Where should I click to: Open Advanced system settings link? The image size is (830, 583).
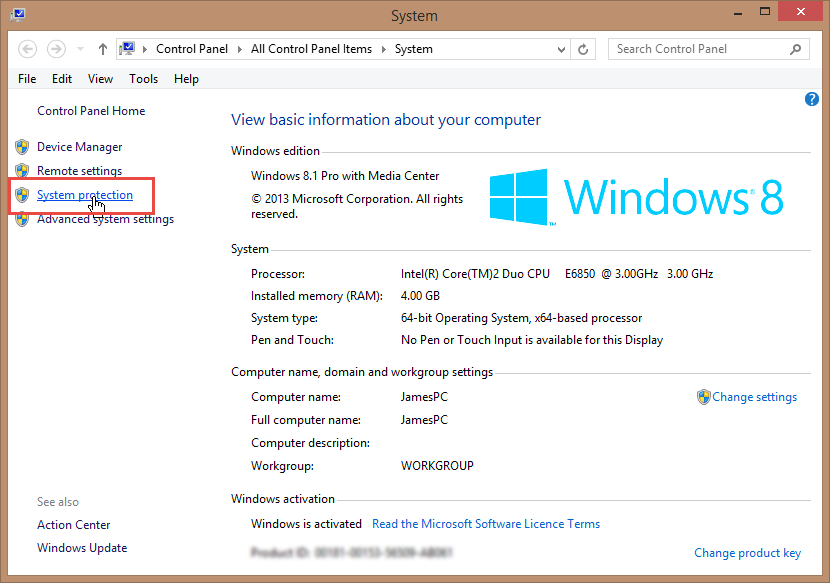105,219
